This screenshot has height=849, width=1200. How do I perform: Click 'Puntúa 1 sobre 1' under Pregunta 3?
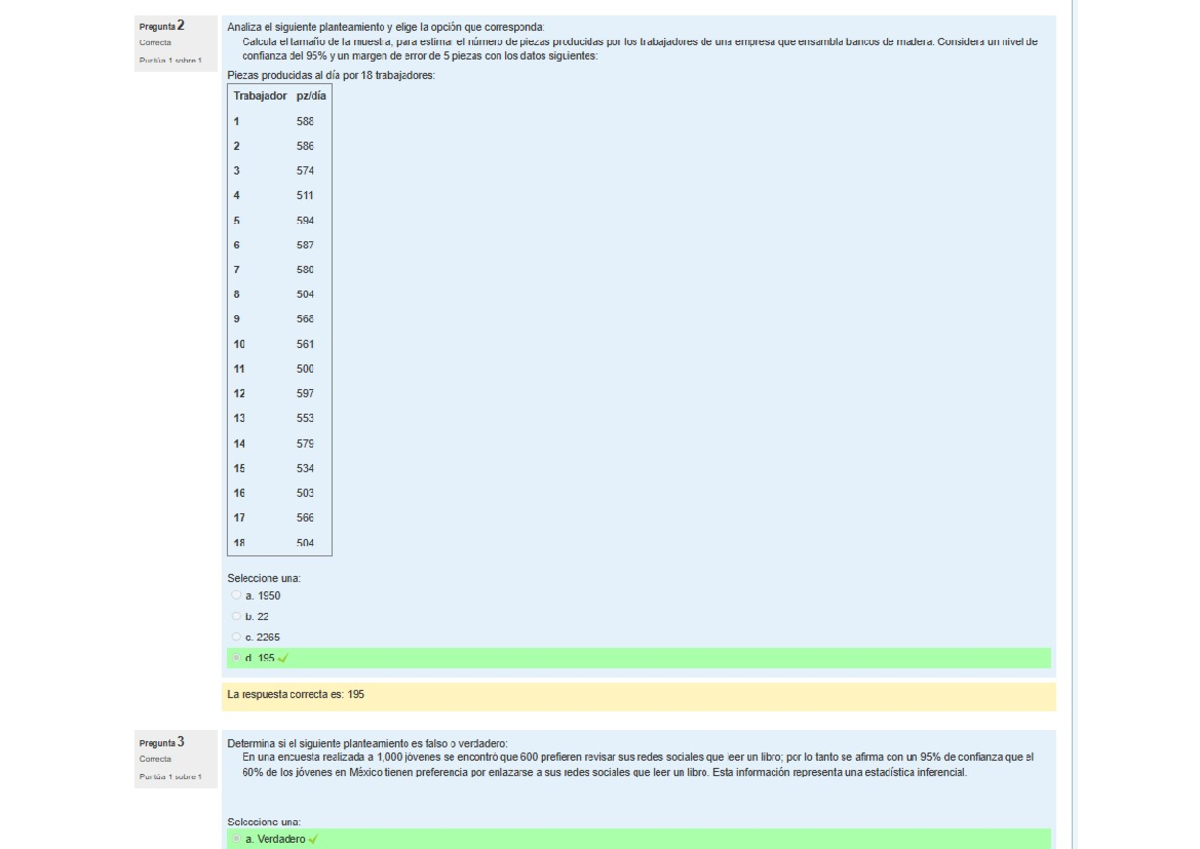click(x=170, y=777)
